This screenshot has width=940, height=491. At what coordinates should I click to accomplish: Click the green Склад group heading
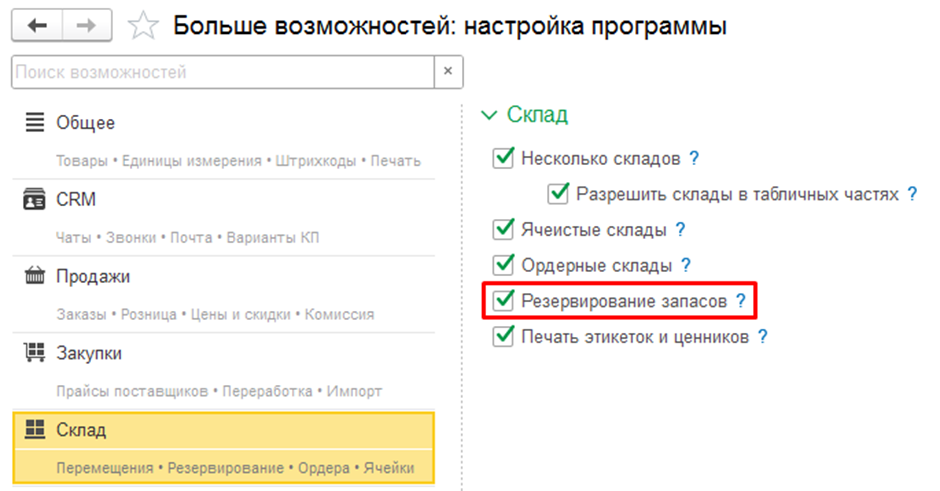[537, 114]
